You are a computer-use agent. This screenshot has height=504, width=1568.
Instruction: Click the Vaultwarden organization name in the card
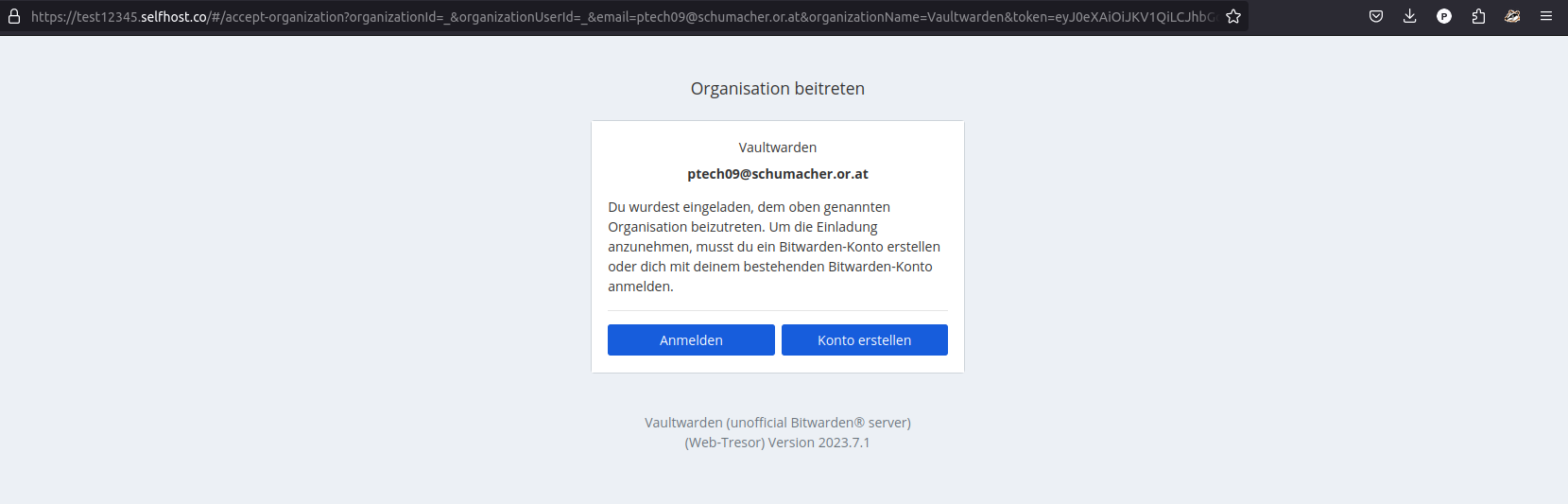point(777,148)
